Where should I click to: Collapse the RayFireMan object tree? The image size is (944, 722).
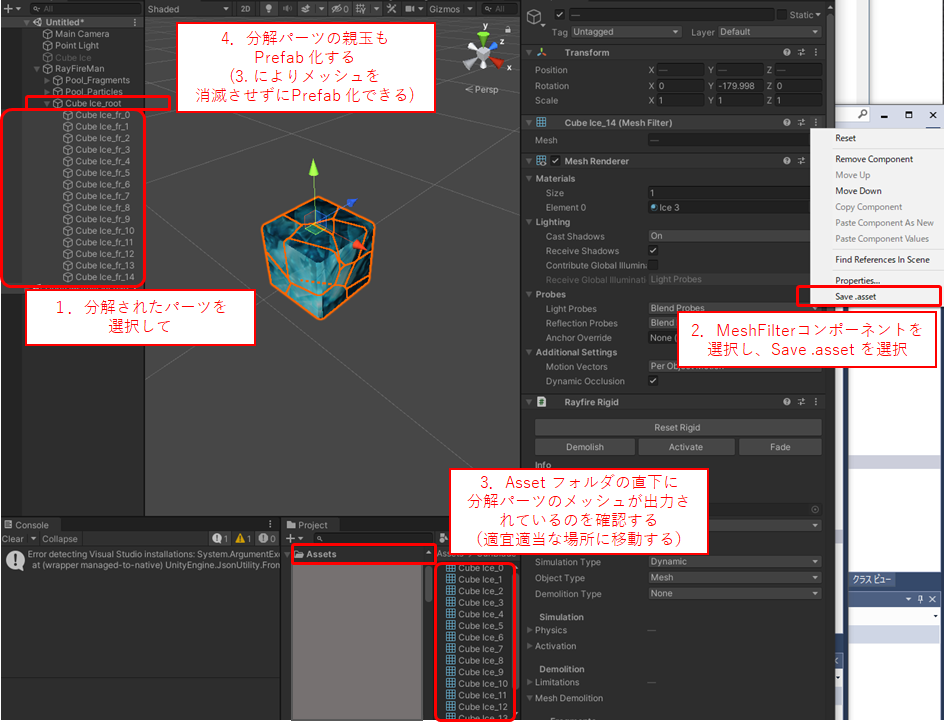click(37, 69)
